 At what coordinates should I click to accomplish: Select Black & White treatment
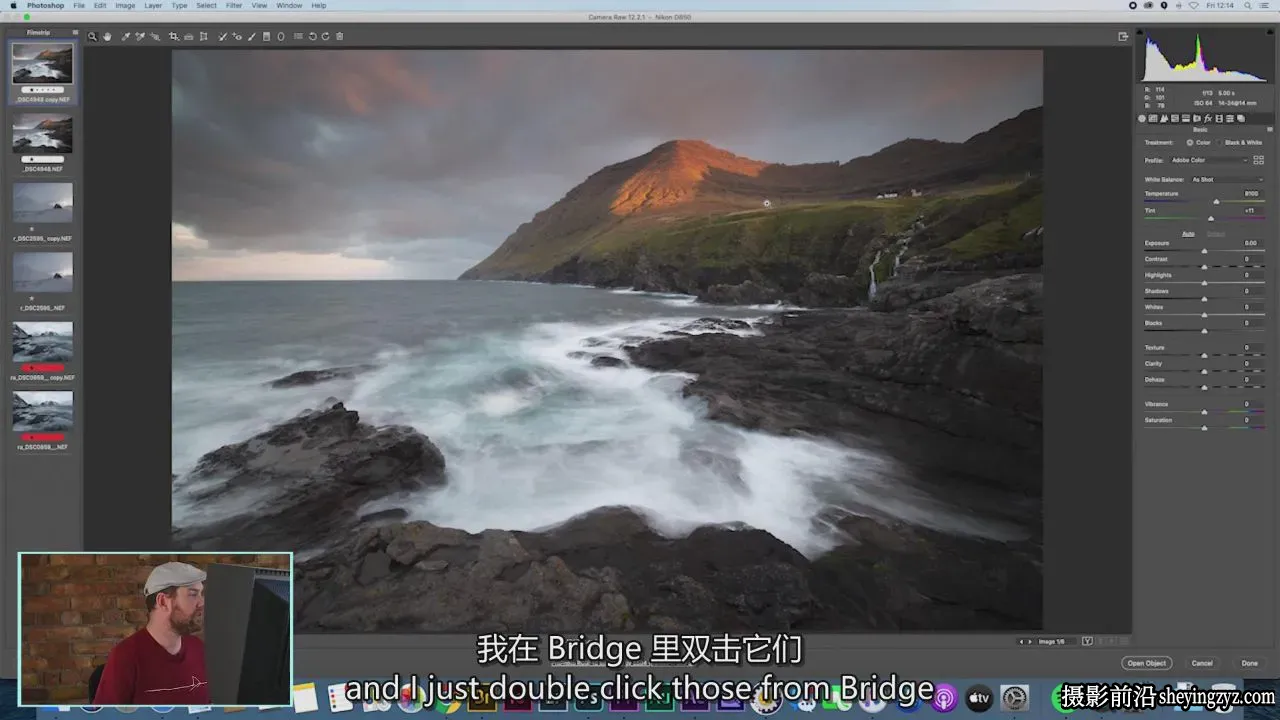coord(1219,142)
